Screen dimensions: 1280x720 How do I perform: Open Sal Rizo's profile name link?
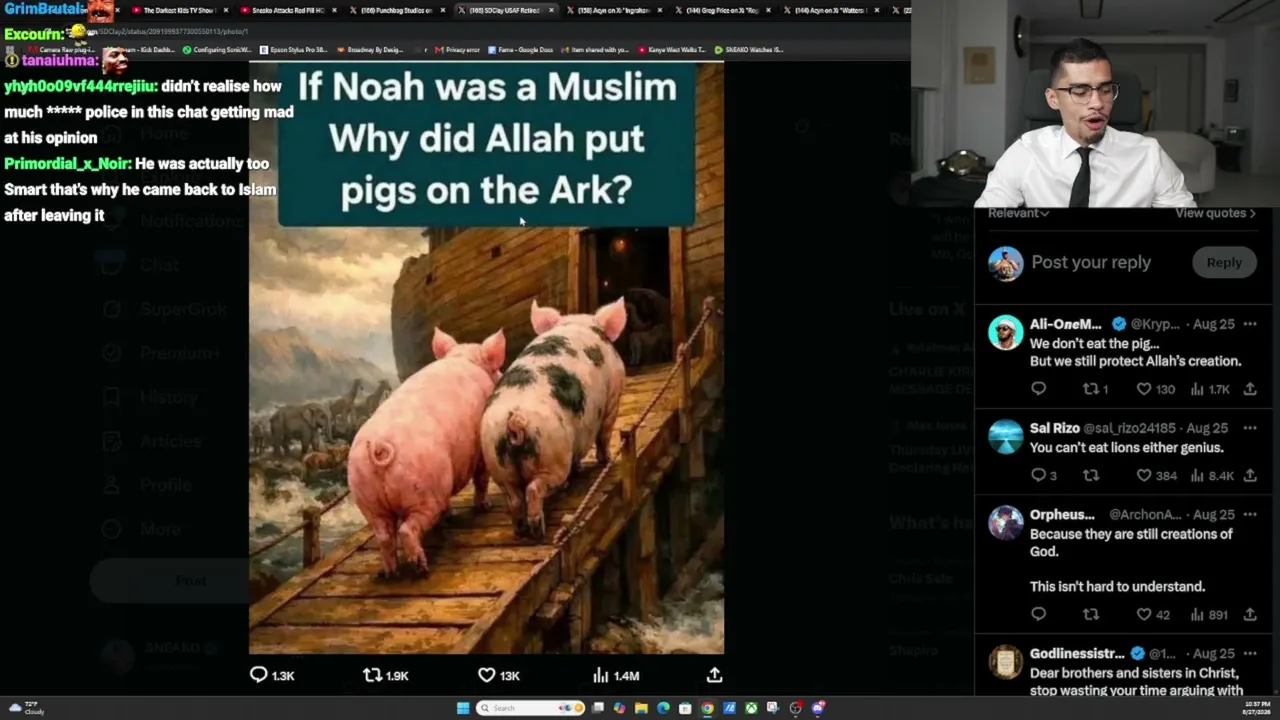(x=1054, y=428)
